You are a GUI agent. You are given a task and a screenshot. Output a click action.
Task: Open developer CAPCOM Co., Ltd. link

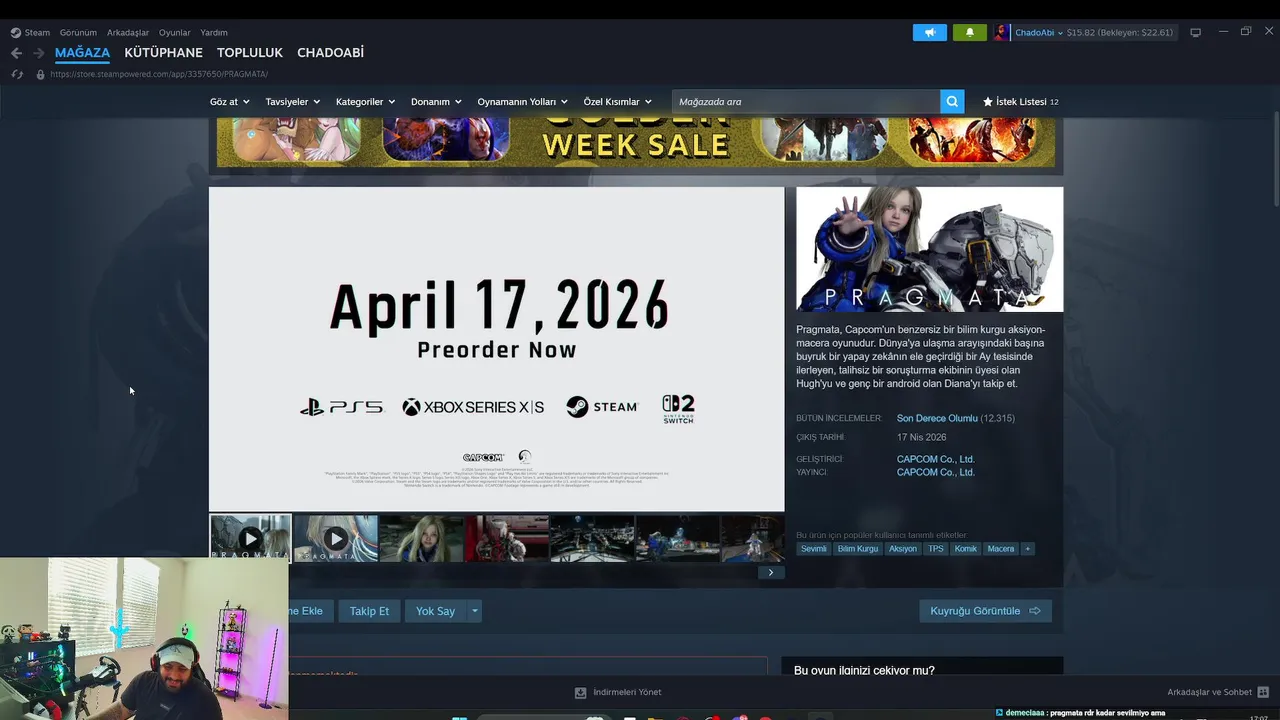[935, 459]
